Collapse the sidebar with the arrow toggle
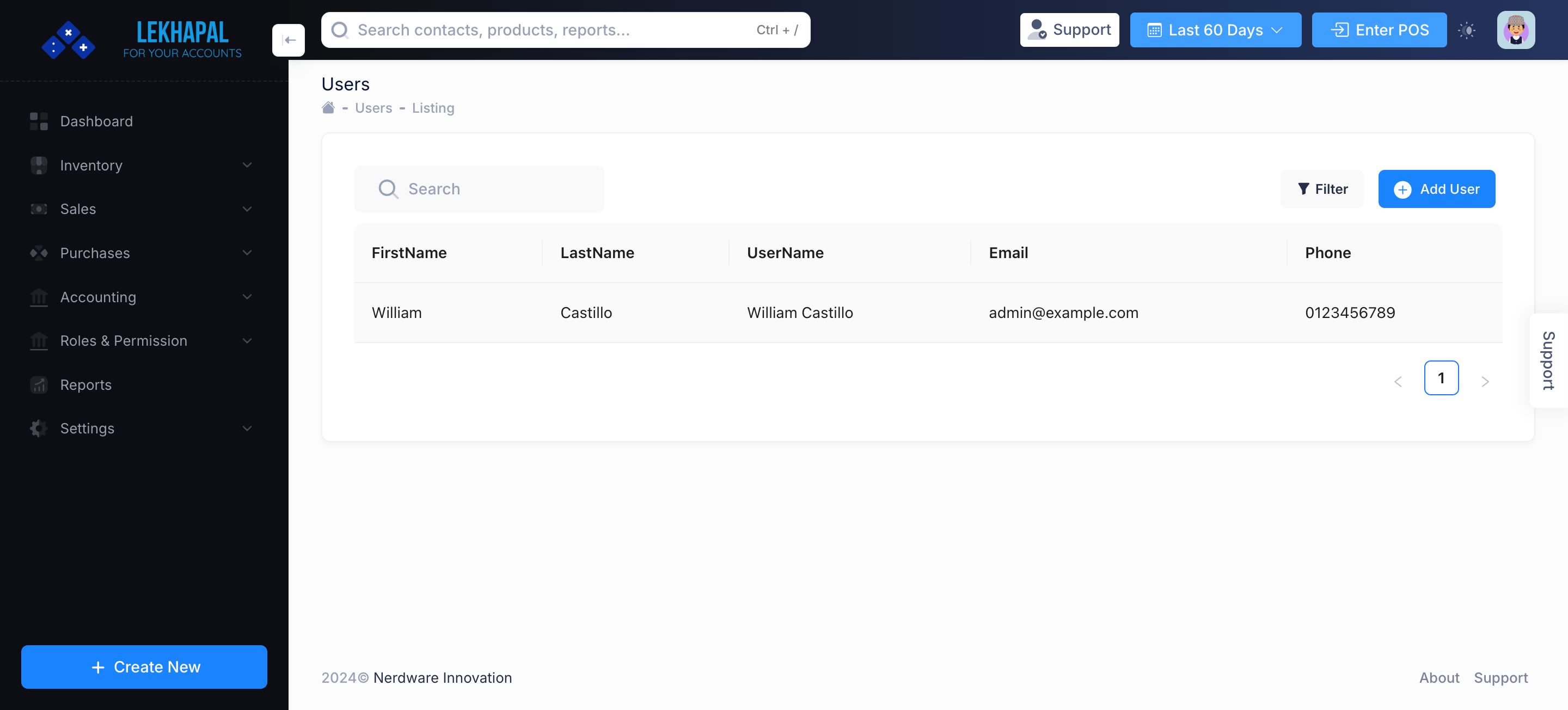The width and height of the screenshot is (1568, 710). click(x=289, y=40)
